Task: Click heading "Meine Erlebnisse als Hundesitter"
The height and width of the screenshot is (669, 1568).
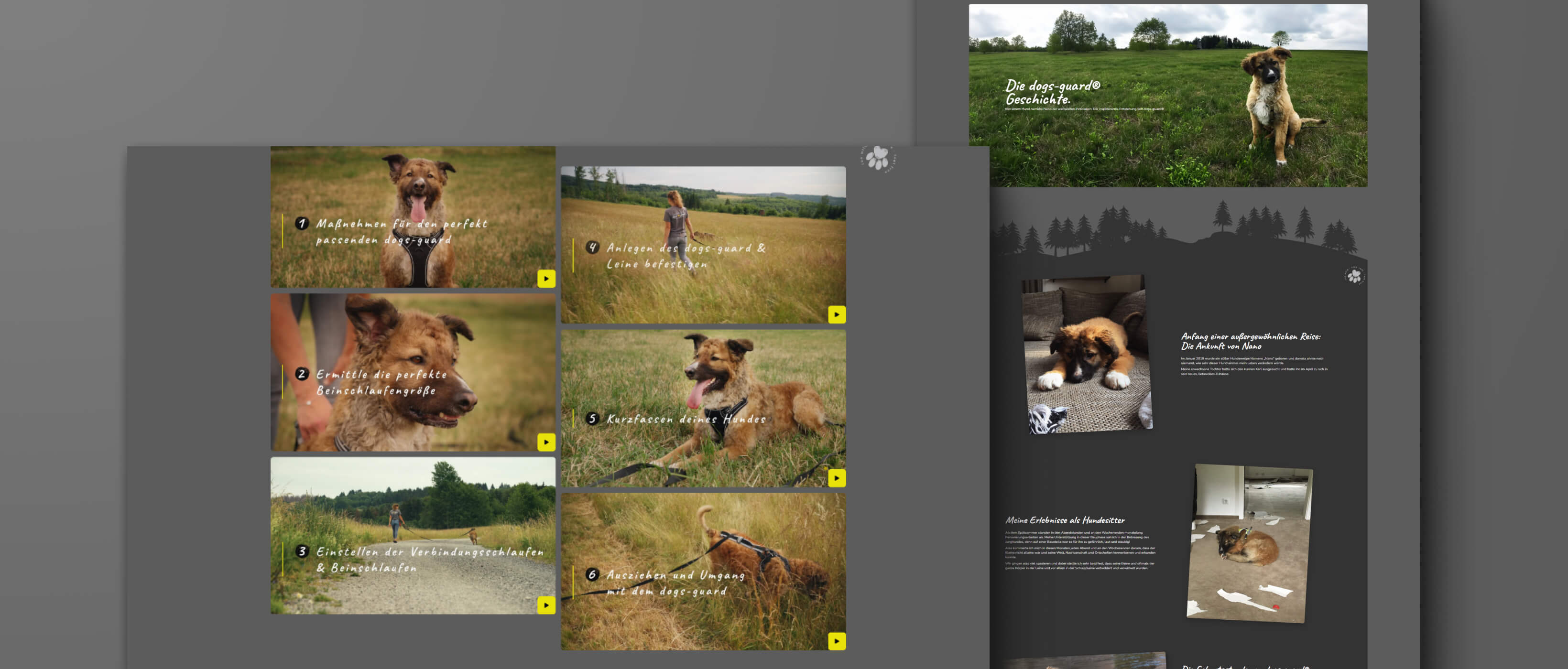Action: coord(1065,520)
